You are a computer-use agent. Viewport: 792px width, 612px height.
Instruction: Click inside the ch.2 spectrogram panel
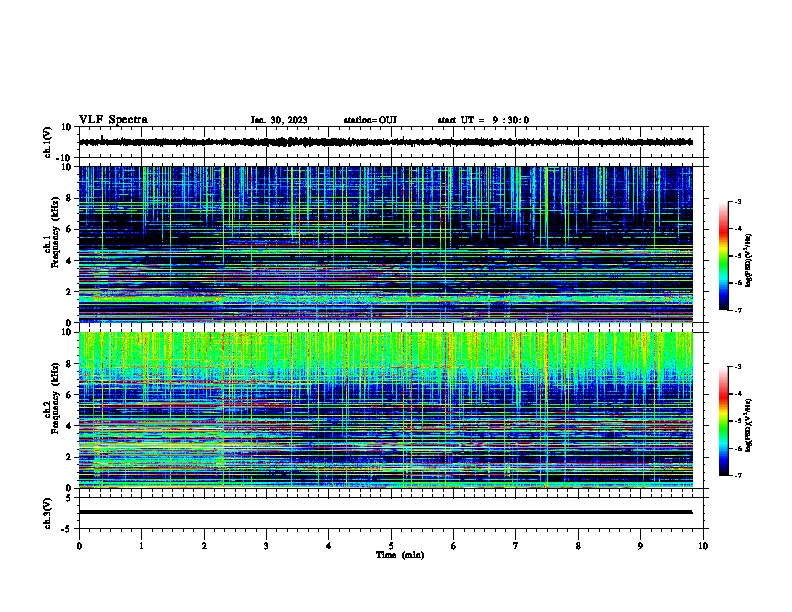(386, 410)
